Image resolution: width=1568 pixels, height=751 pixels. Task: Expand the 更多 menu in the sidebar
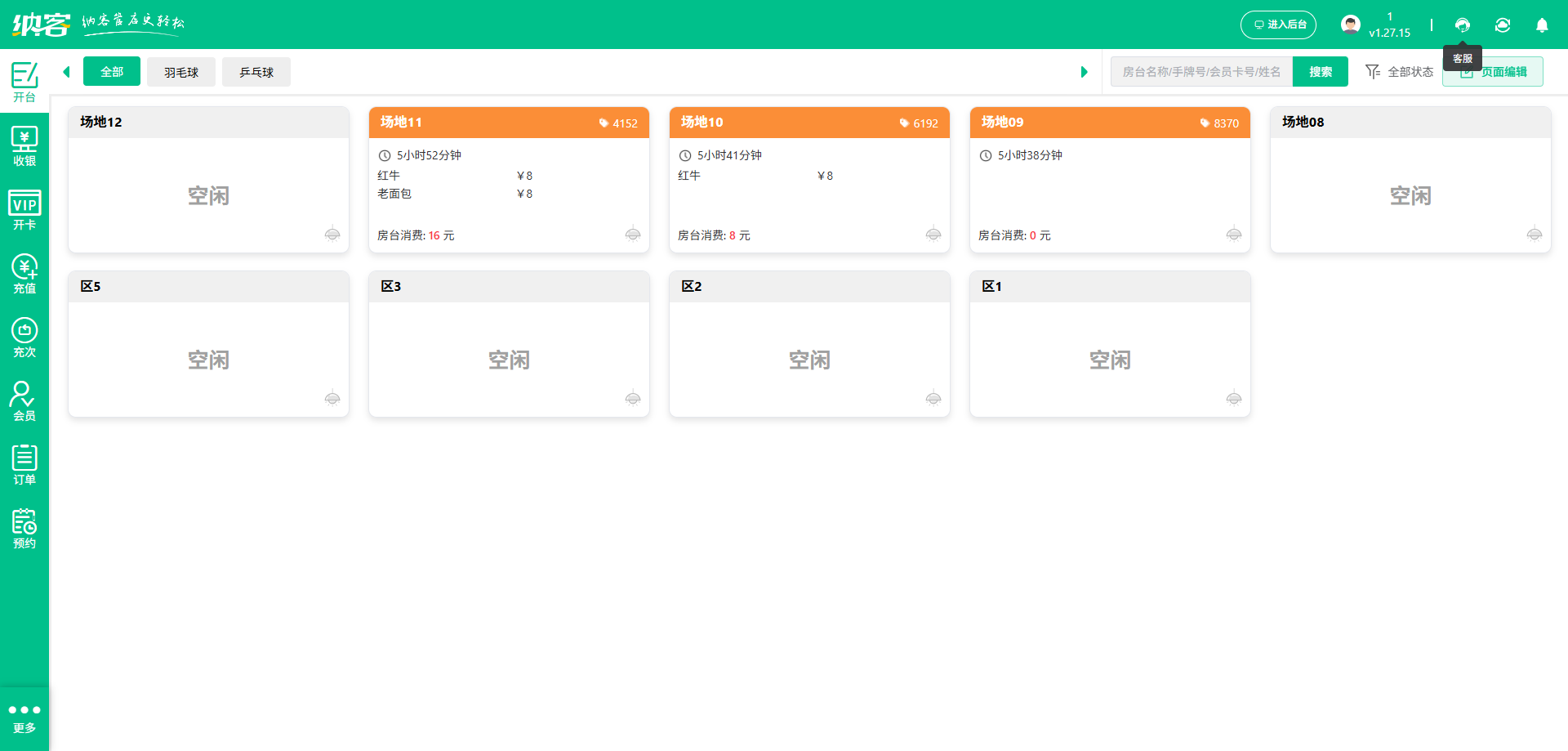point(24,717)
